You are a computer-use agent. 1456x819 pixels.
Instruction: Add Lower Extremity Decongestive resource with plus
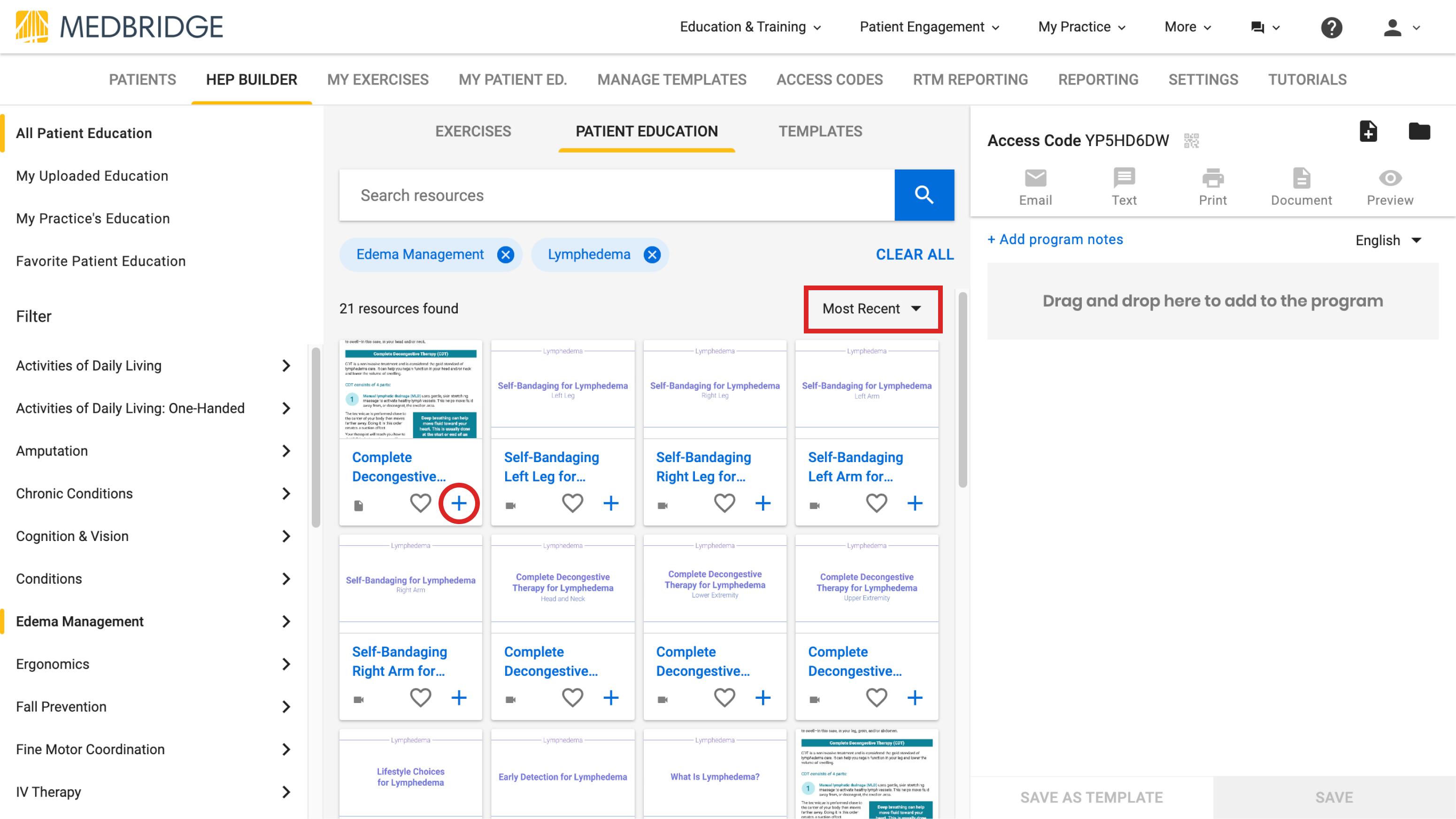763,697
